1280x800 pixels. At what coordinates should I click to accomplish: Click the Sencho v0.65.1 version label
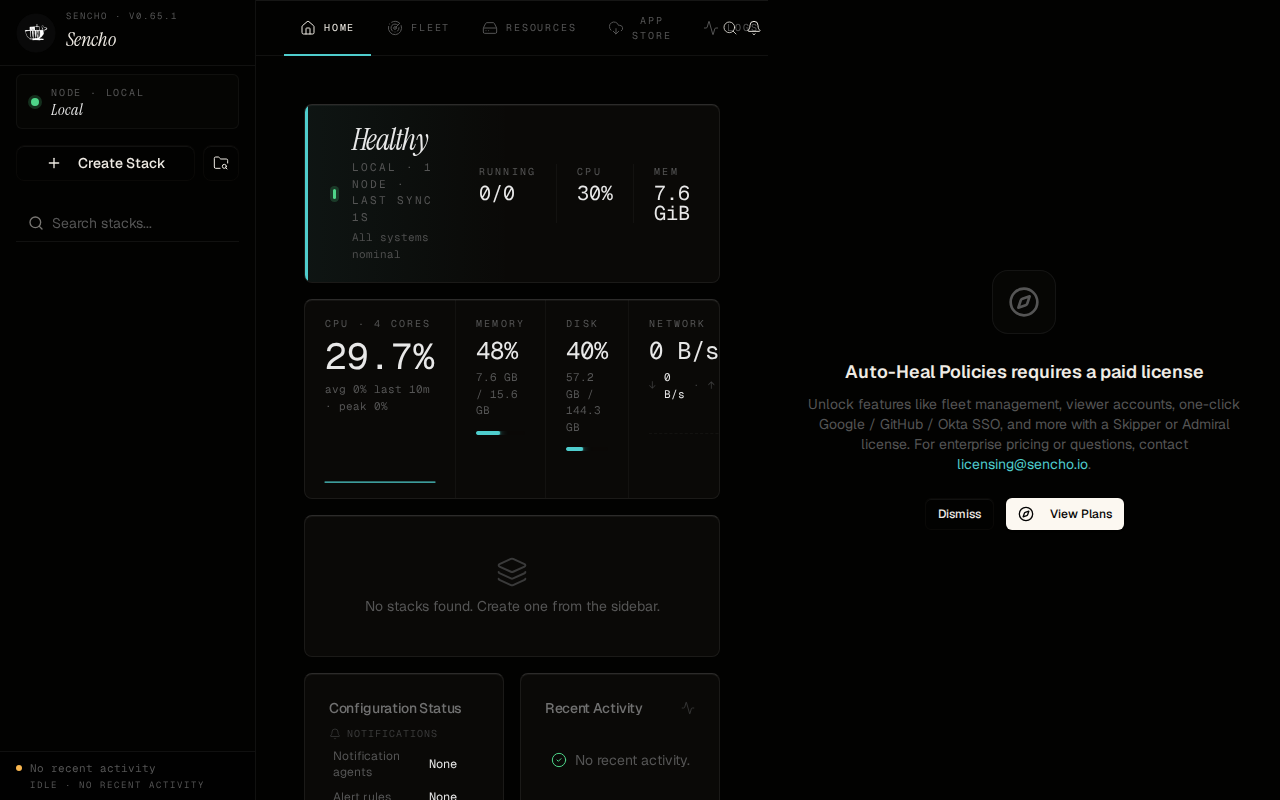(x=122, y=16)
